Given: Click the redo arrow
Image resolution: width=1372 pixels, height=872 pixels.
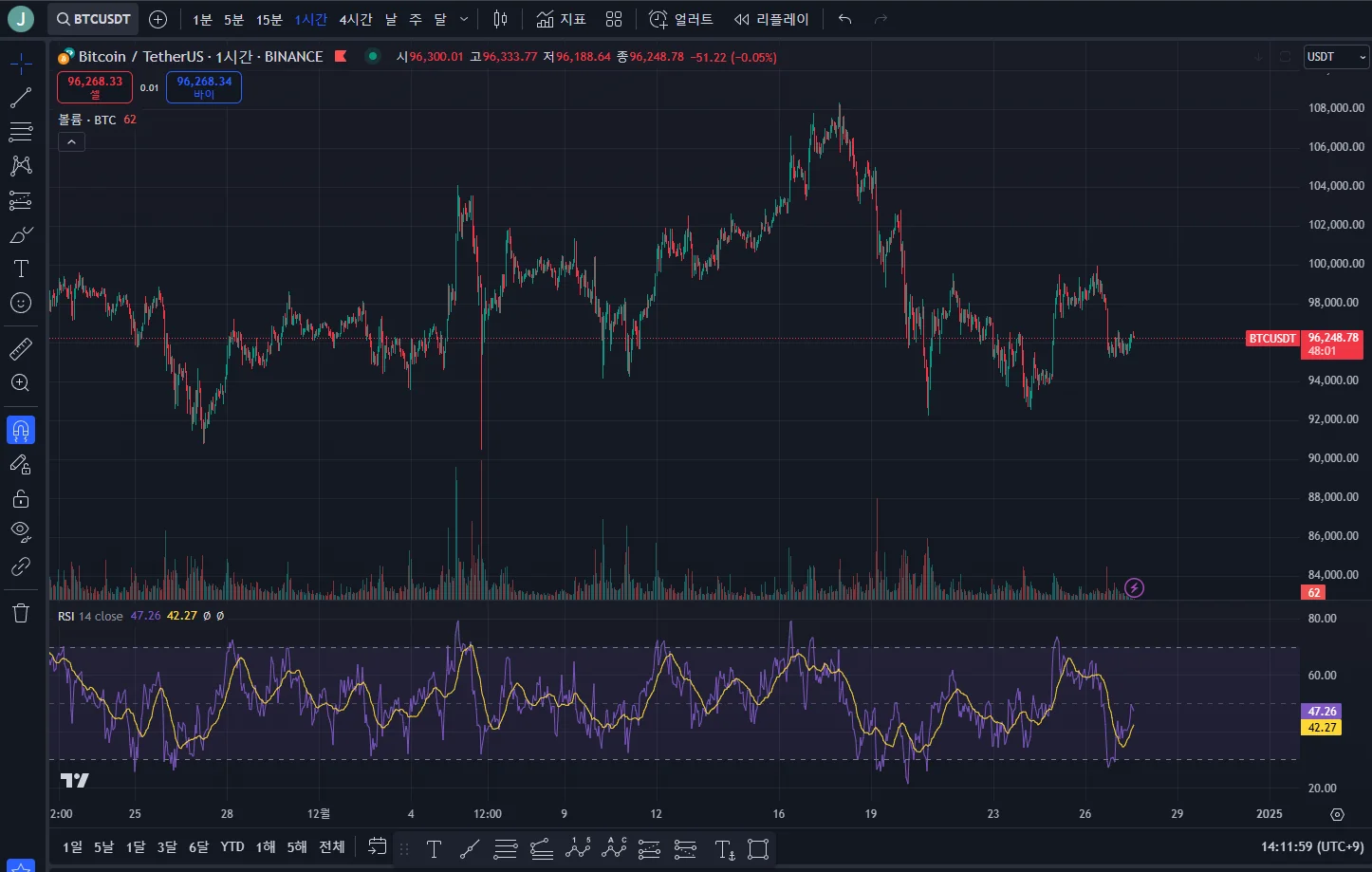Looking at the screenshot, I should pos(881,19).
